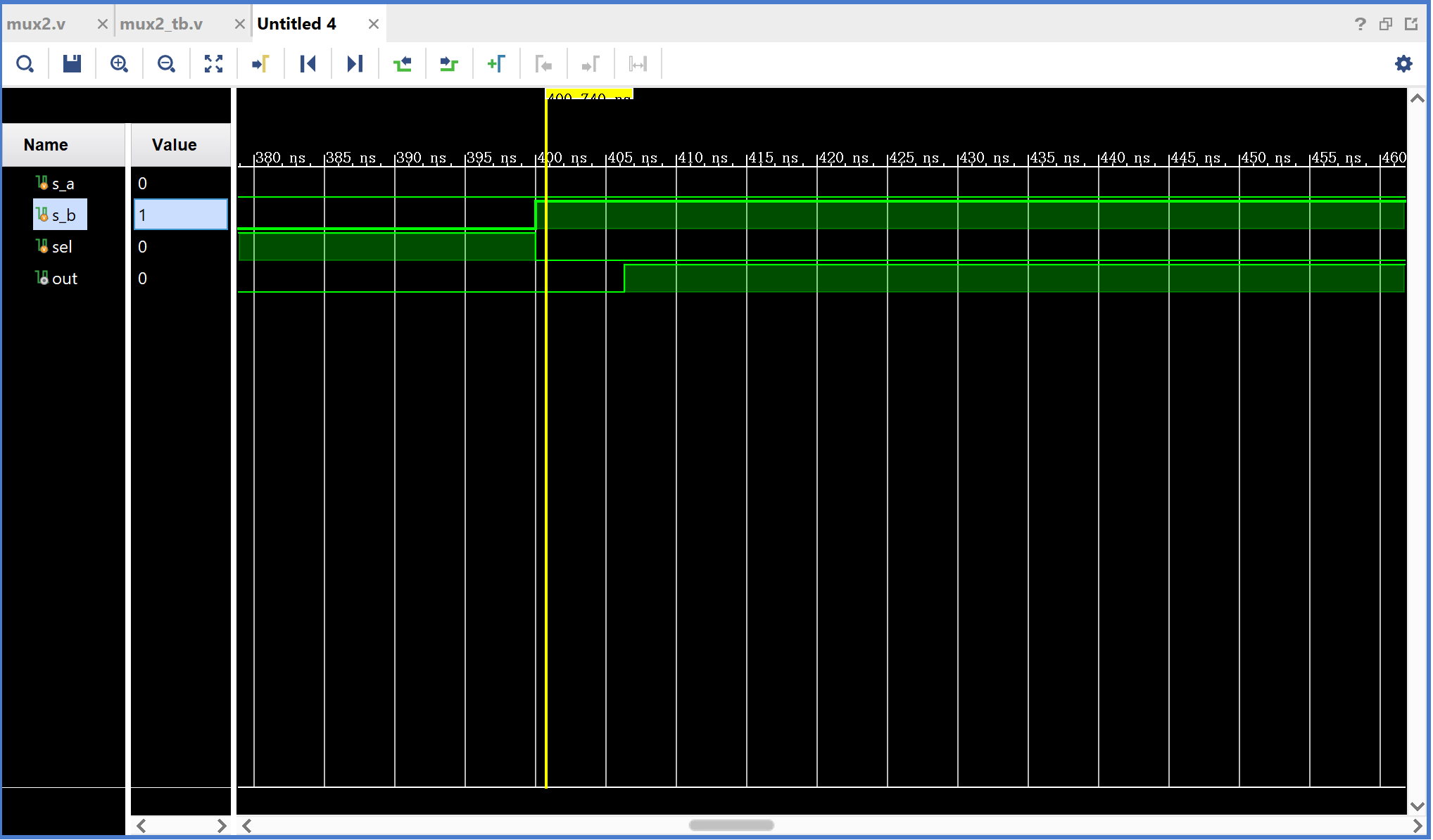Zoom in on the waveform

[119, 64]
